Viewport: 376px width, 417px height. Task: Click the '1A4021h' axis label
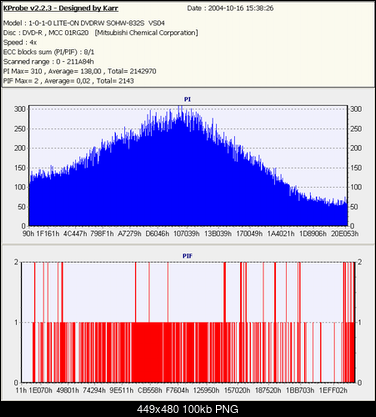tap(281, 234)
